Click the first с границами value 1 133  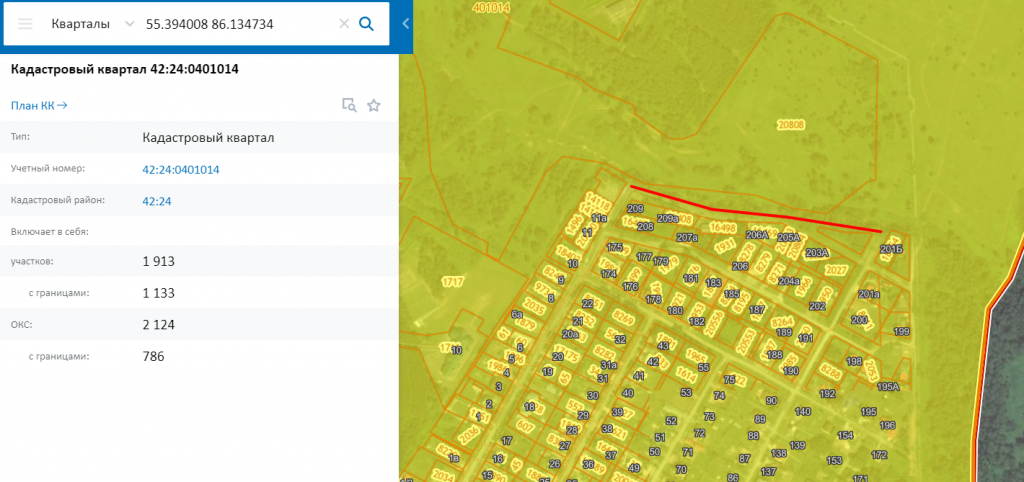pos(159,293)
